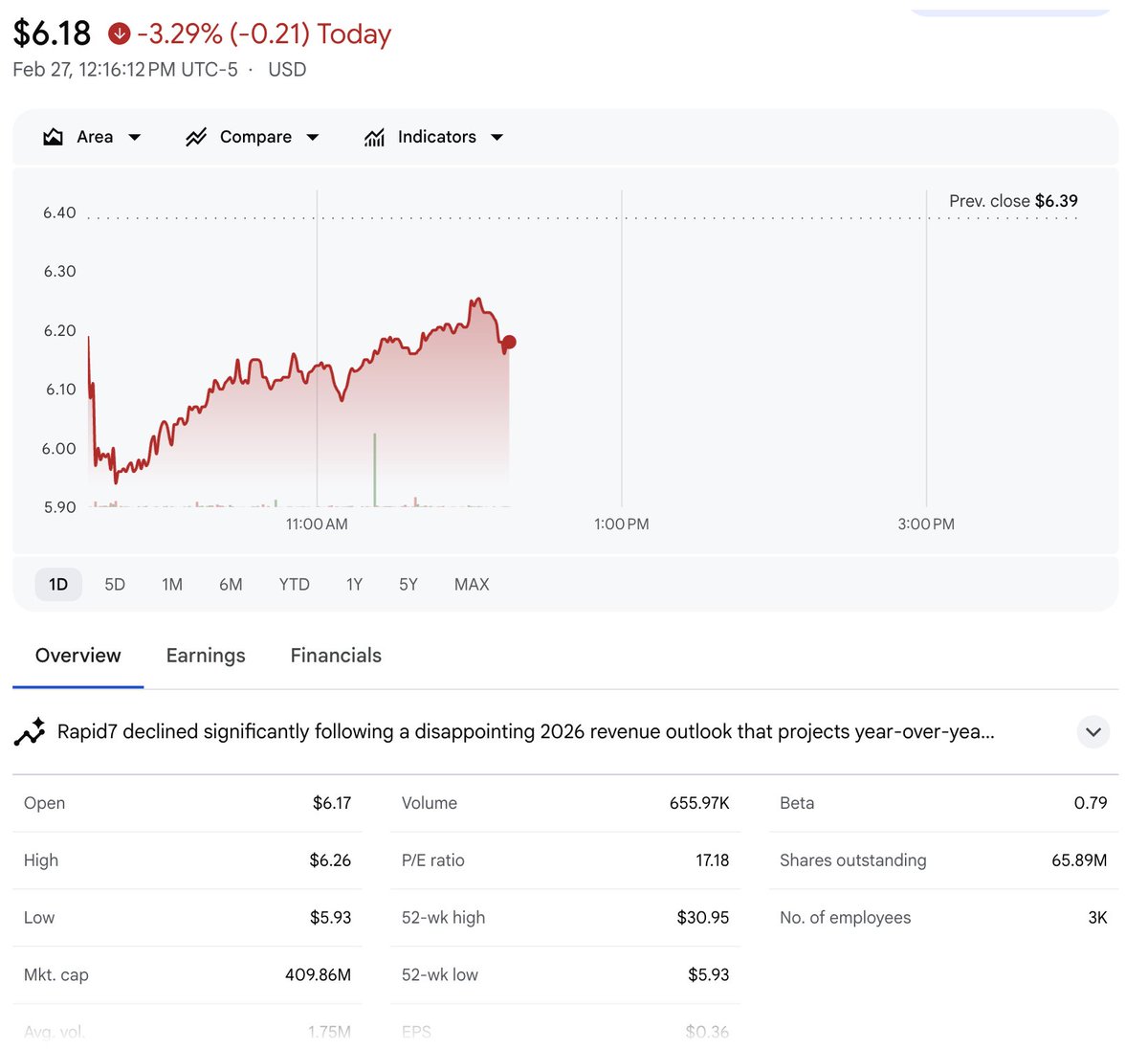Click the Compare lines icon

pos(196,137)
